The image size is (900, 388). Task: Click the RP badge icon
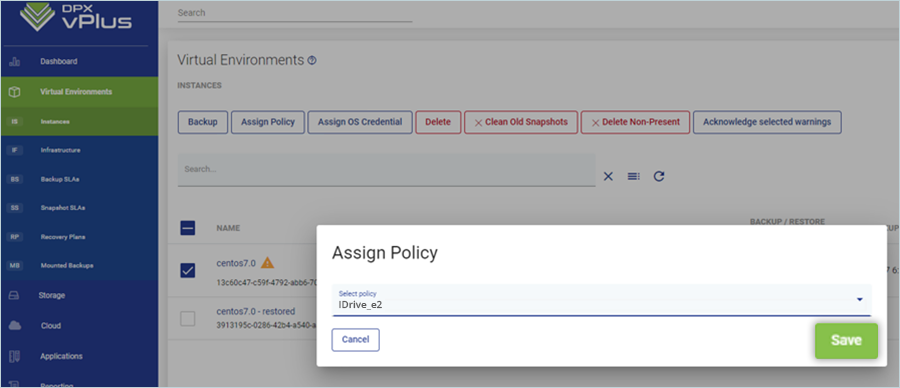15,236
